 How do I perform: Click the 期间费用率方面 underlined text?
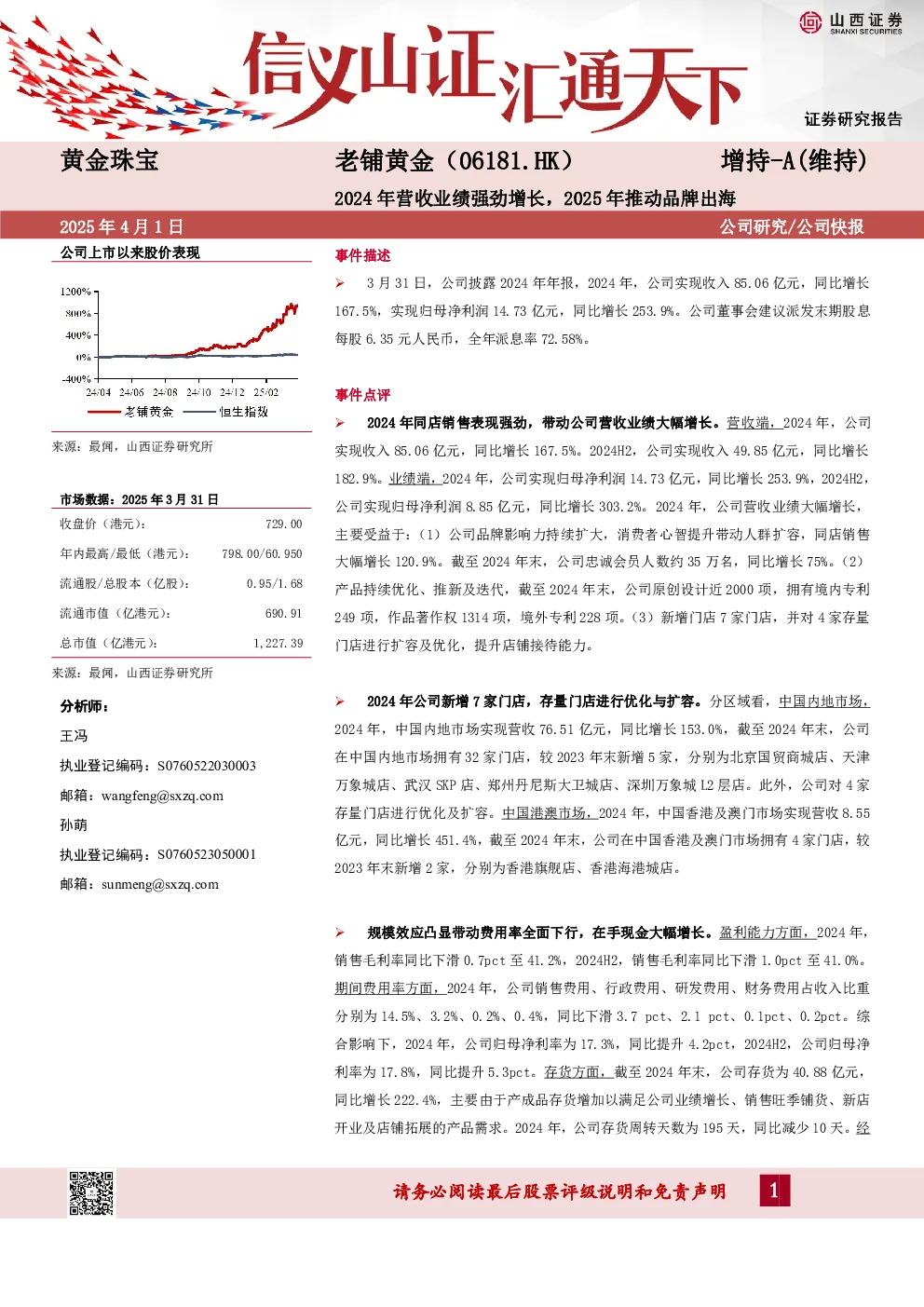coord(390,988)
